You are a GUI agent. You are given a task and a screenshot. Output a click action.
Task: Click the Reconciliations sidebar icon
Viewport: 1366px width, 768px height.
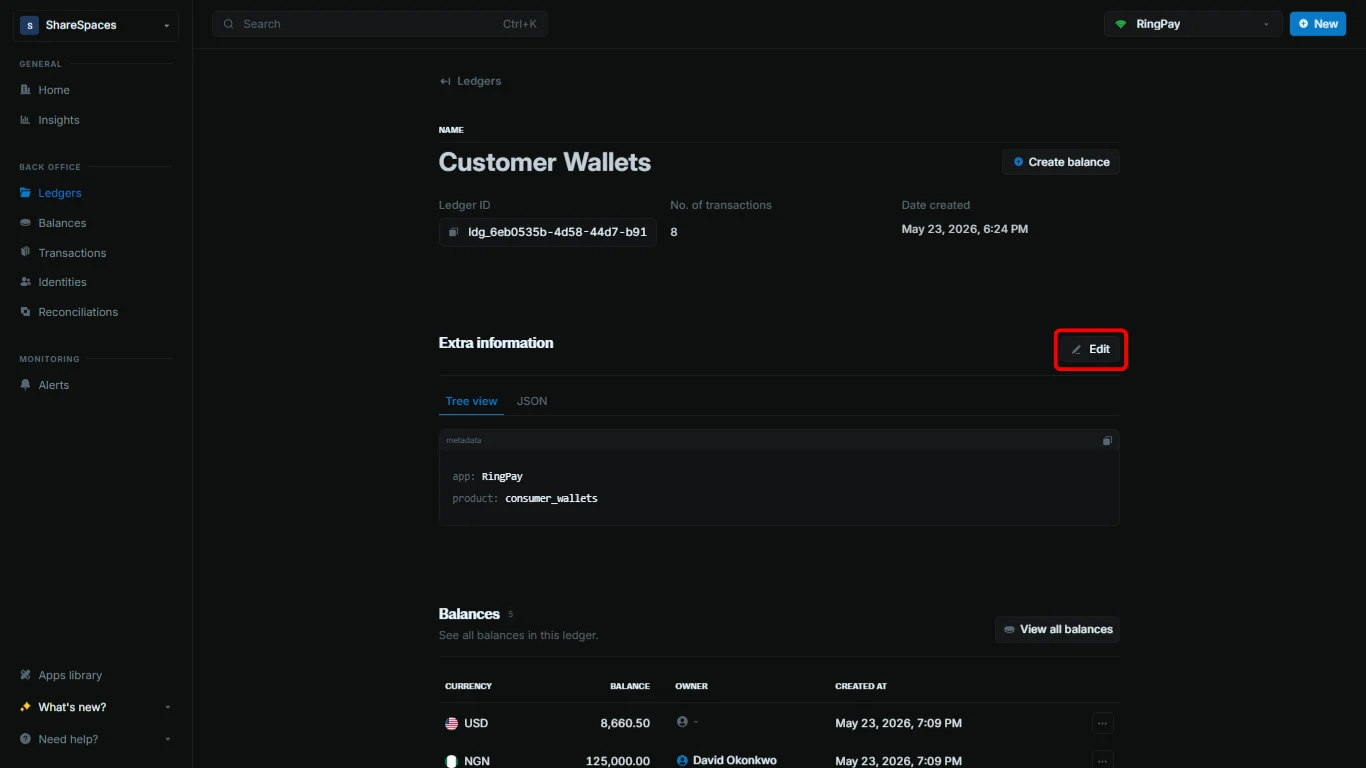tap(26, 312)
